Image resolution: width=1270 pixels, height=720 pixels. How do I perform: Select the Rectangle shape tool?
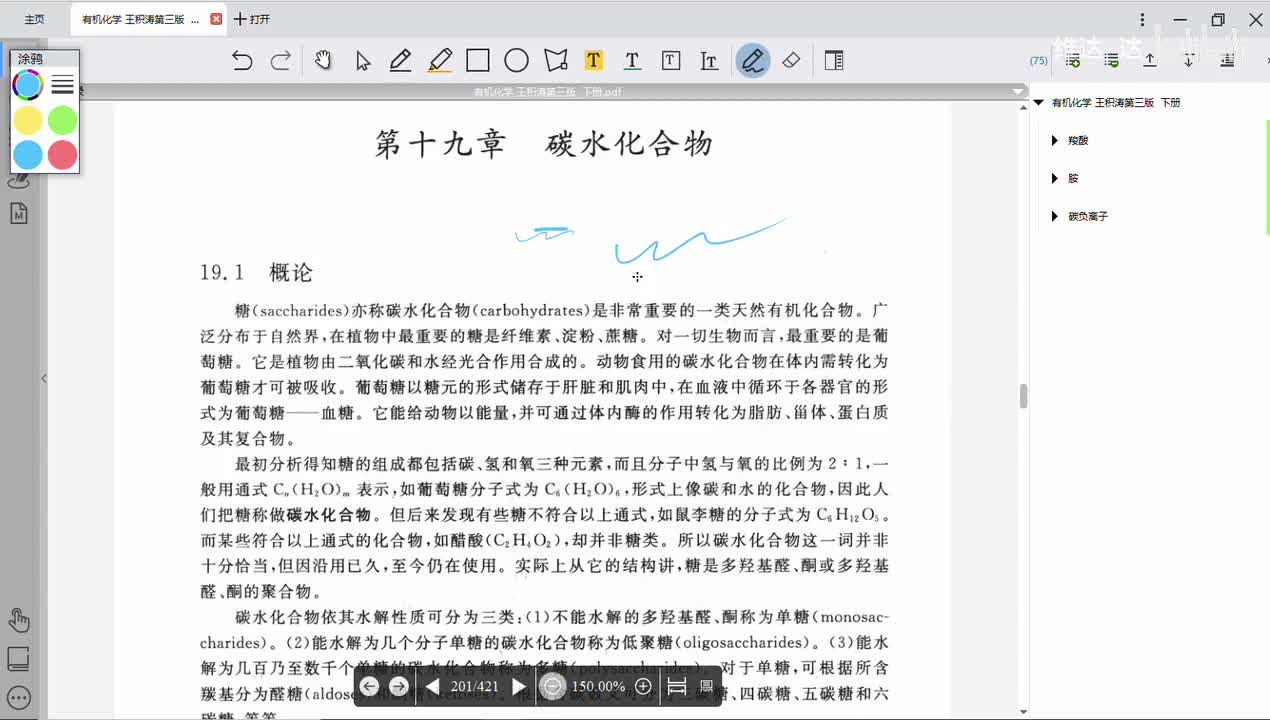[x=478, y=61]
